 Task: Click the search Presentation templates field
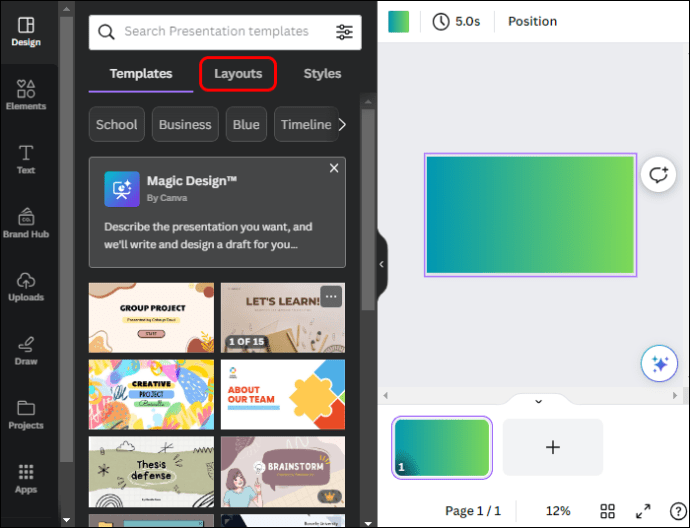[225, 32]
